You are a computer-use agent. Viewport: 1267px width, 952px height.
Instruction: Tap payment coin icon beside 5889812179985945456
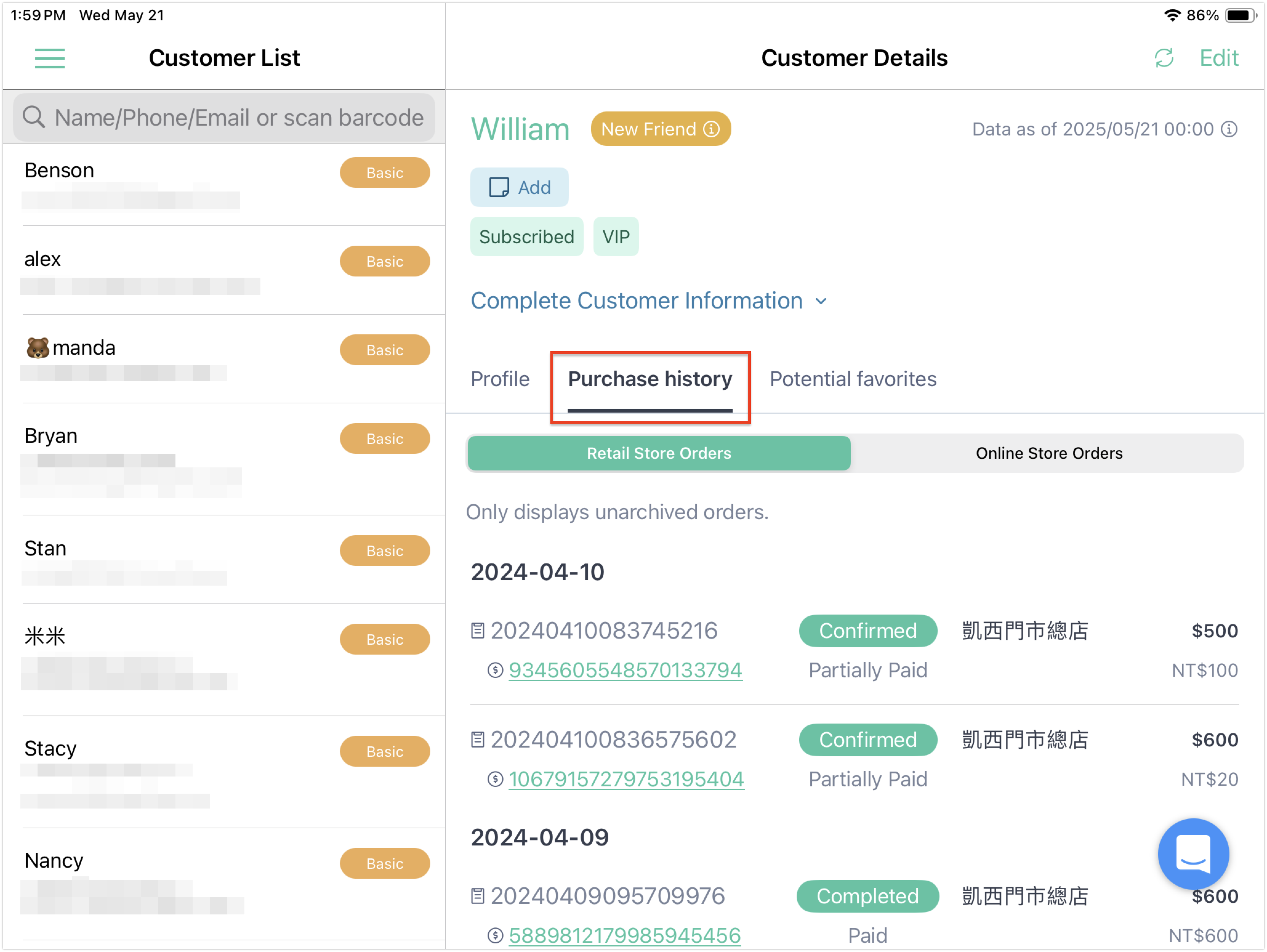point(495,935)
